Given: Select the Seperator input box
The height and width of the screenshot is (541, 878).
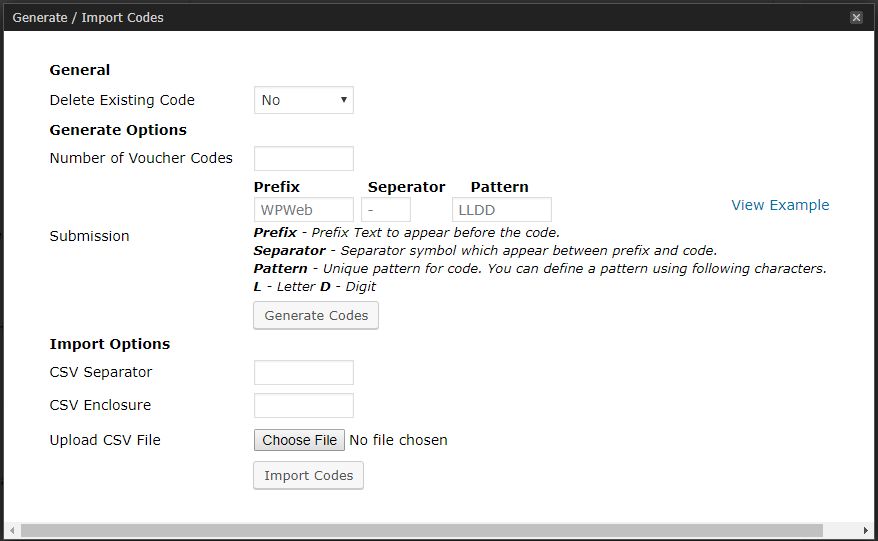Looking at the screenshot, I should point(386,210).
